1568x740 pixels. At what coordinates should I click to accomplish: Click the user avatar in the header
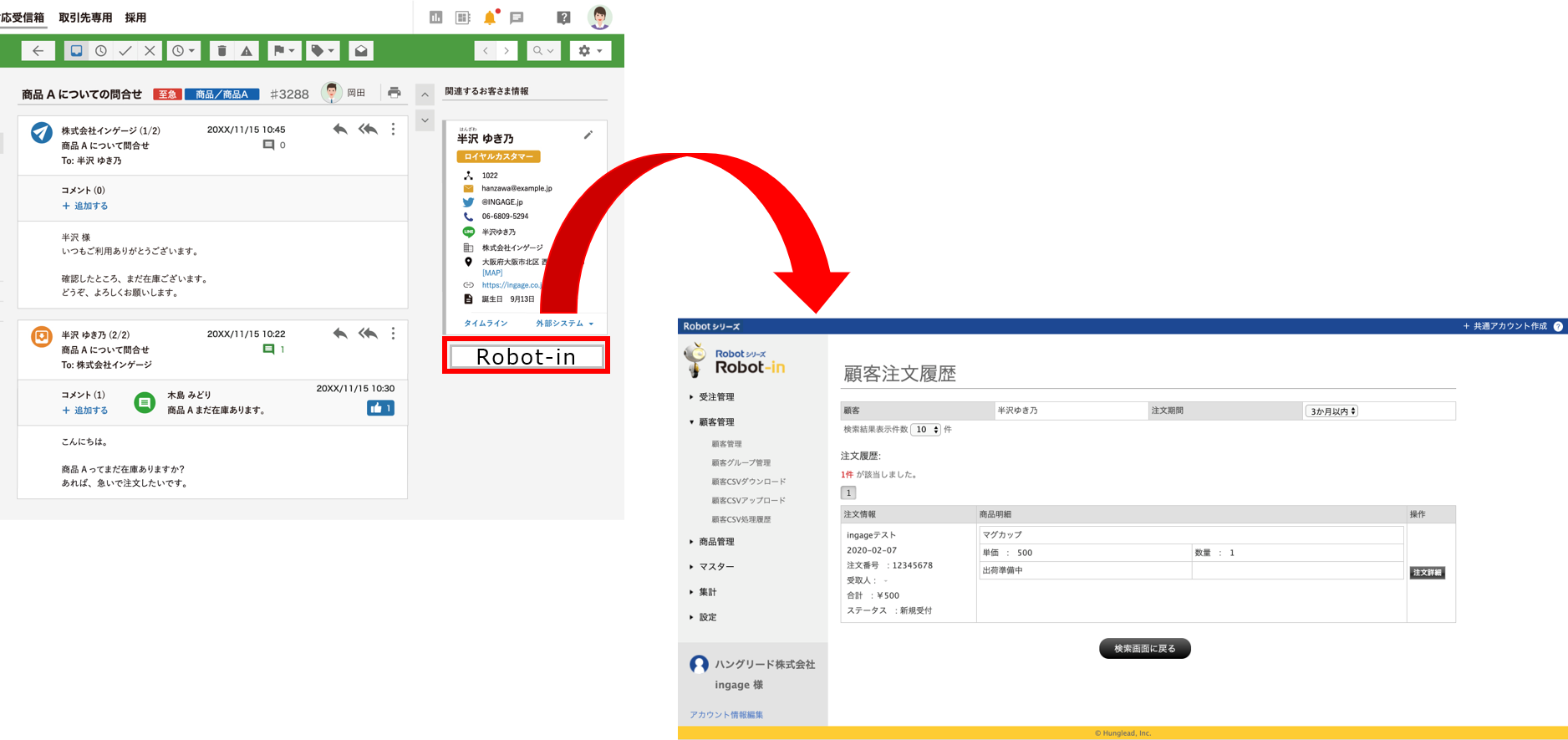599,17
